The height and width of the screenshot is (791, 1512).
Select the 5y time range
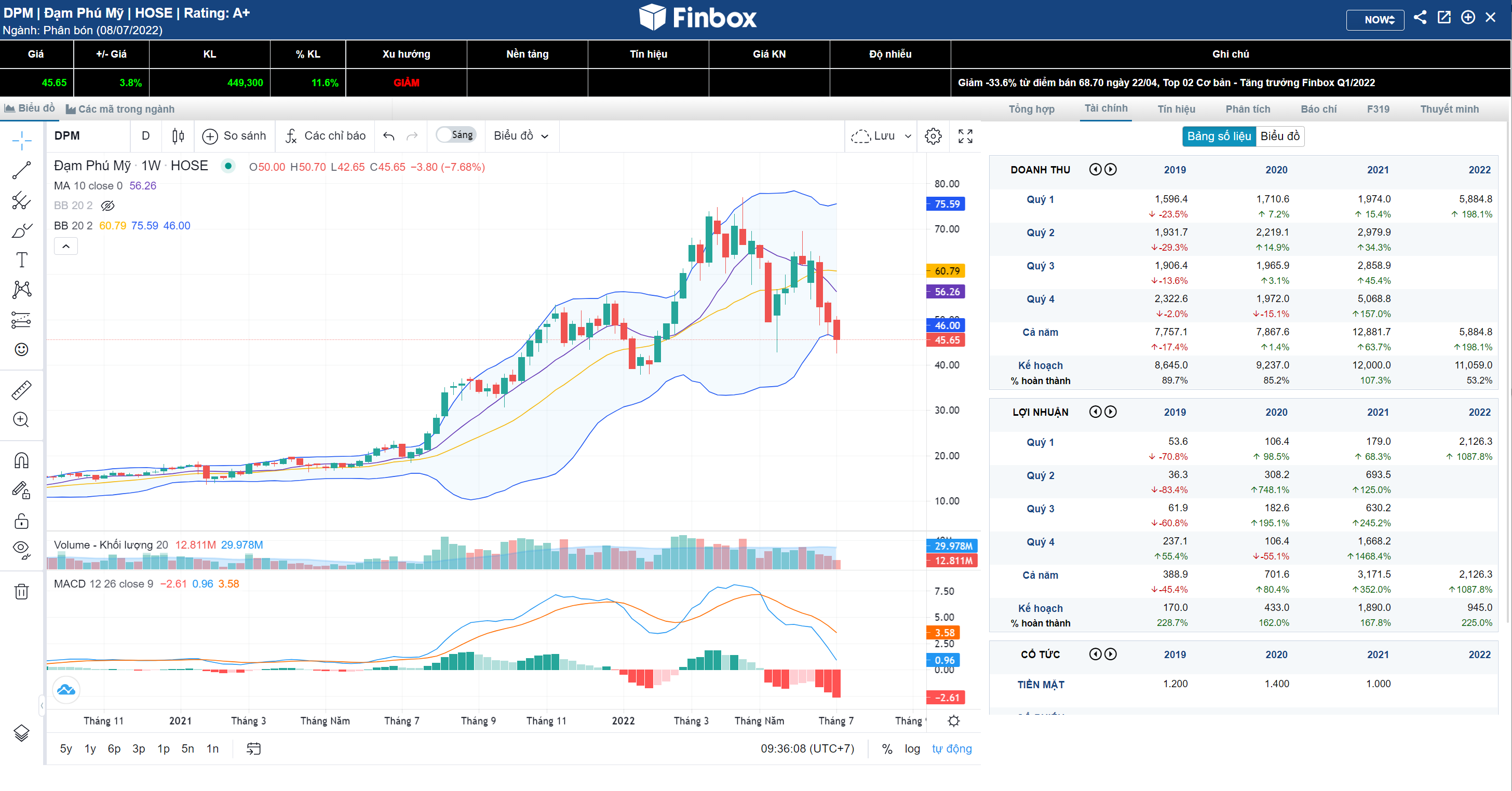66,749
